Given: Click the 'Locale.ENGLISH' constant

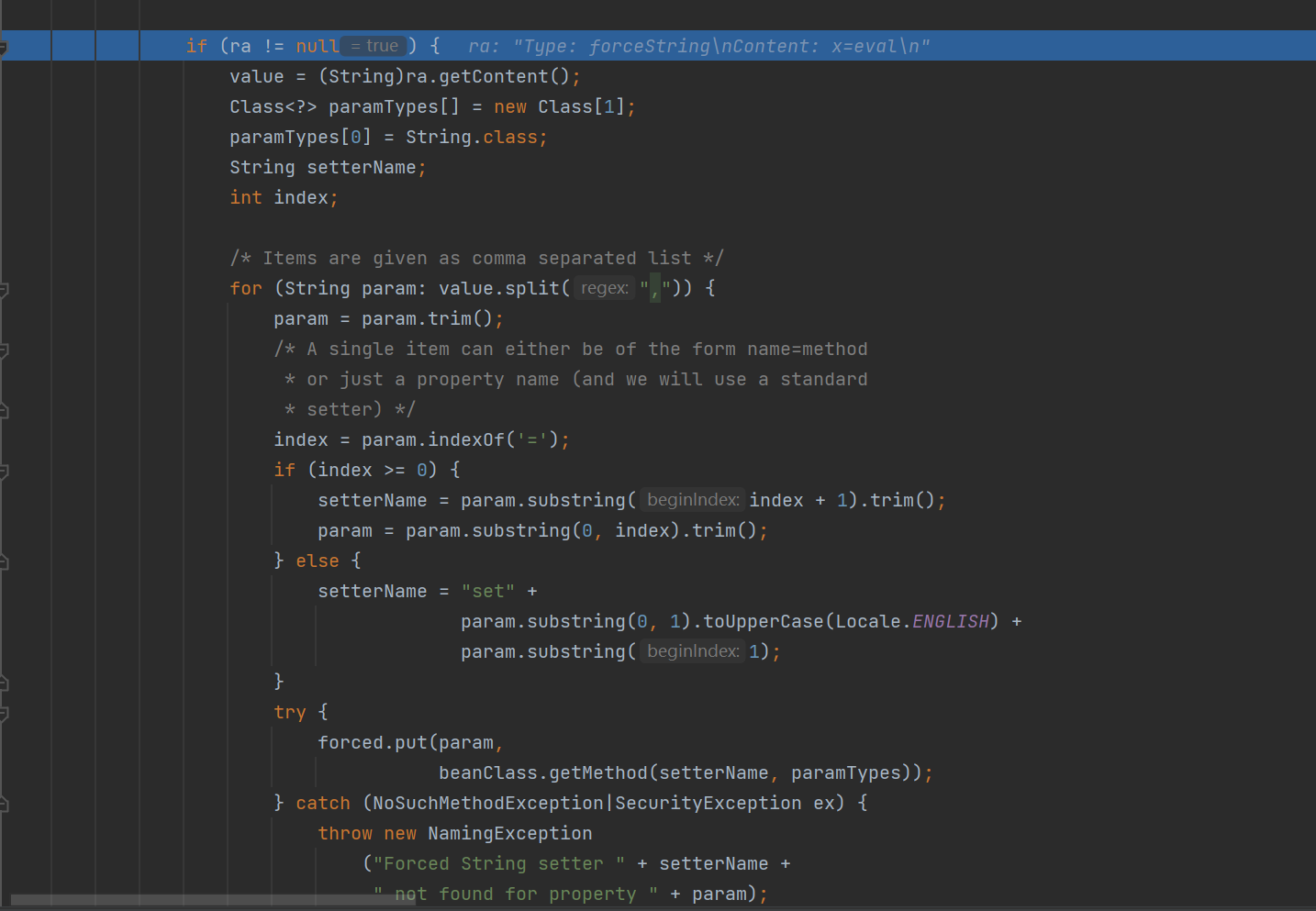Looking at the screenshot, I should point(912,621).
